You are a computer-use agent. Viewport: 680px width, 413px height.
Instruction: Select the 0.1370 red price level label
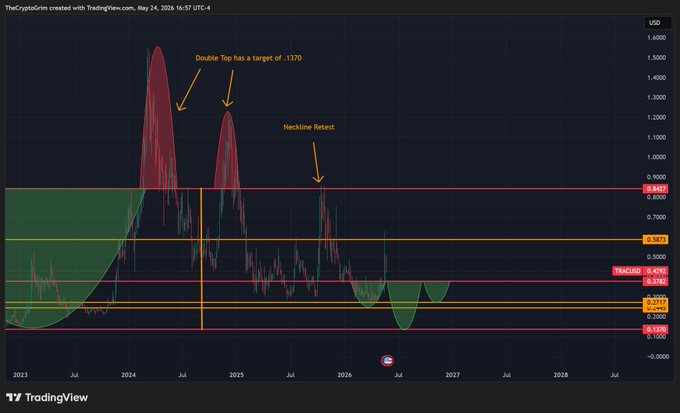coord(656,329)
